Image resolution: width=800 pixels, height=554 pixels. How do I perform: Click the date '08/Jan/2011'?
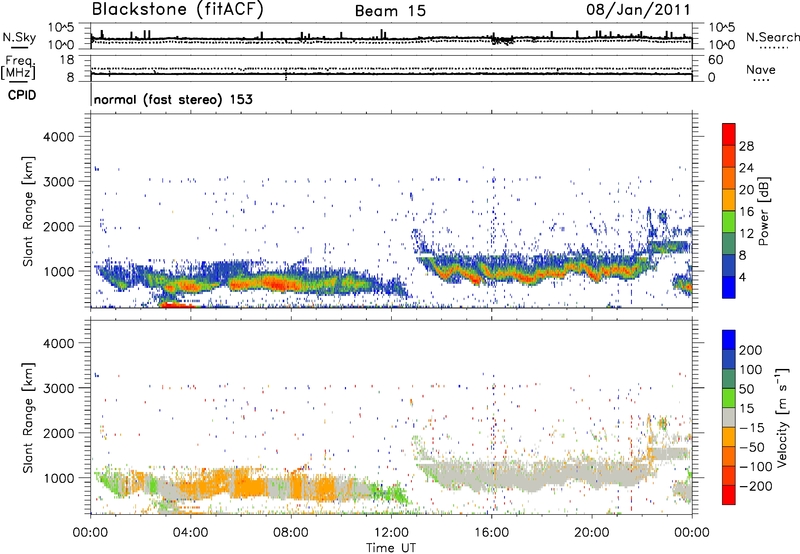pos(638,9)
